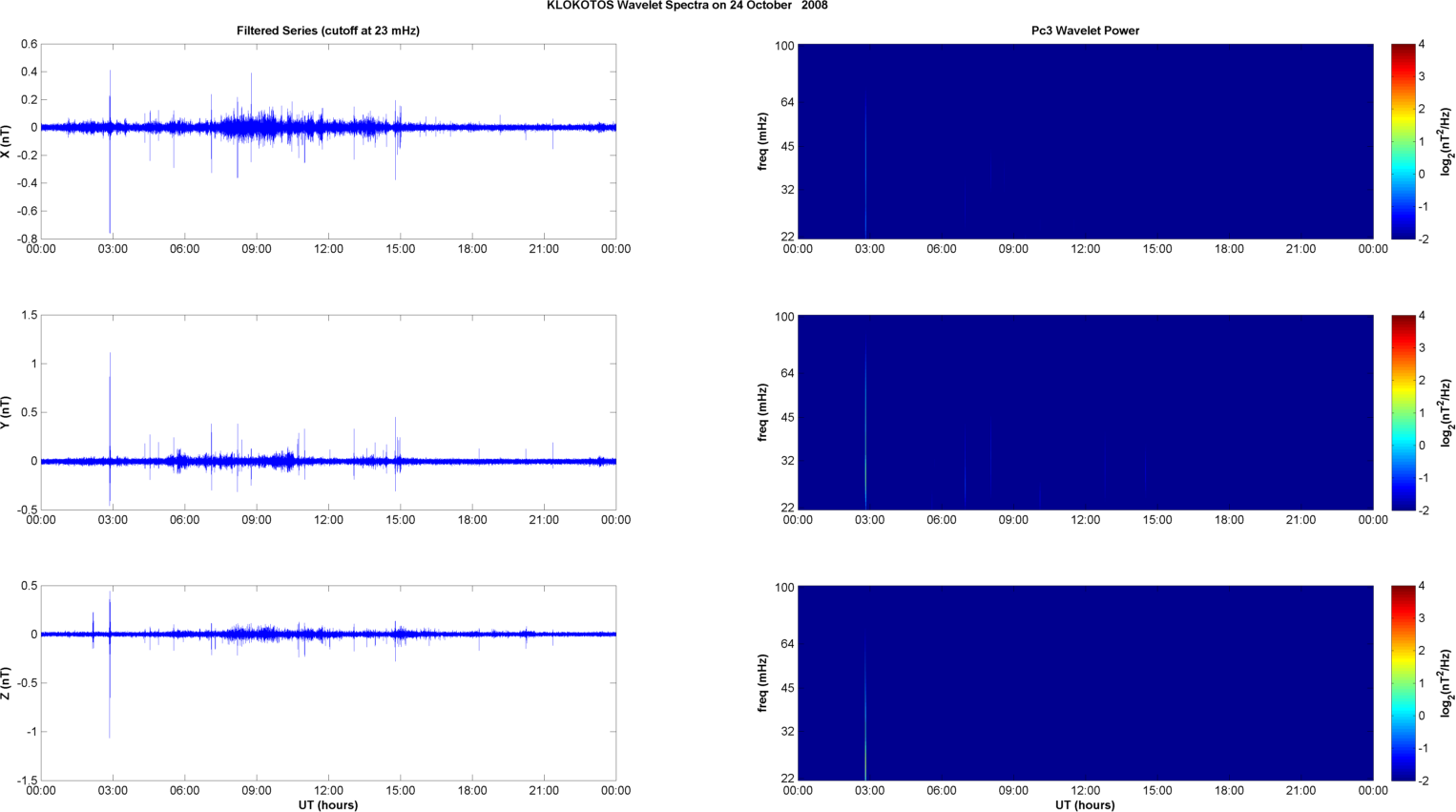The height and width of the screenshot is (812, 1456).
Task: Click the Y (nT) axis label
Action: point(6,412)
